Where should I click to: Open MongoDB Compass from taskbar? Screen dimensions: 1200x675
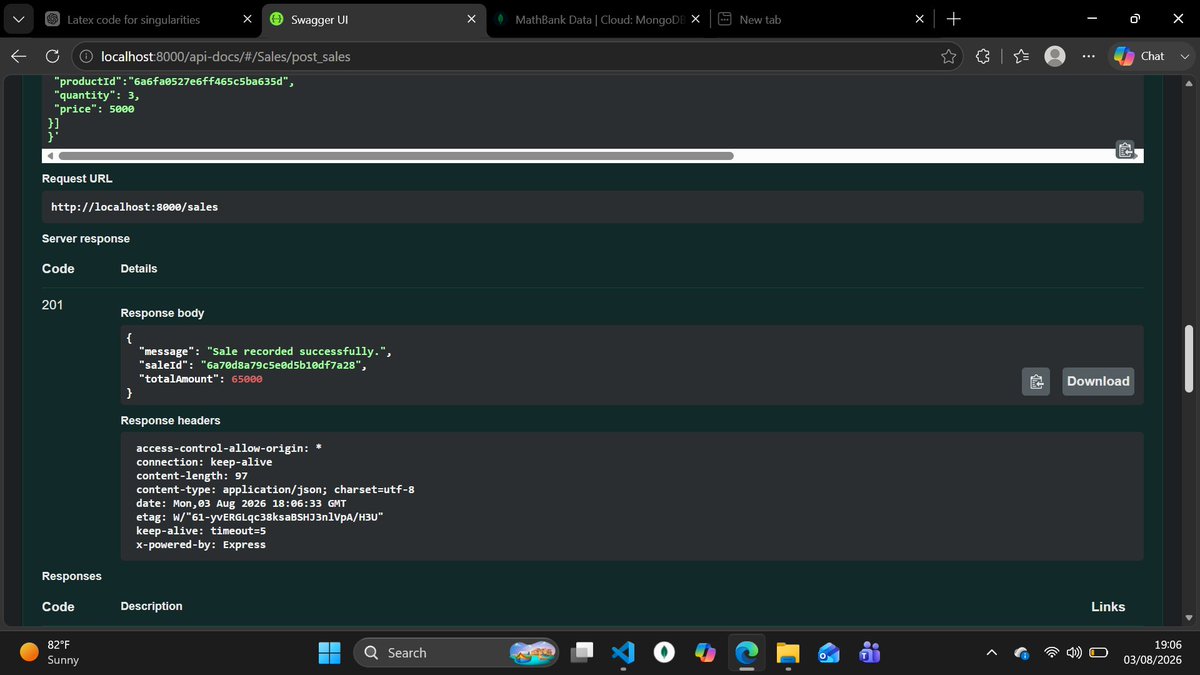tap(664, 653)
